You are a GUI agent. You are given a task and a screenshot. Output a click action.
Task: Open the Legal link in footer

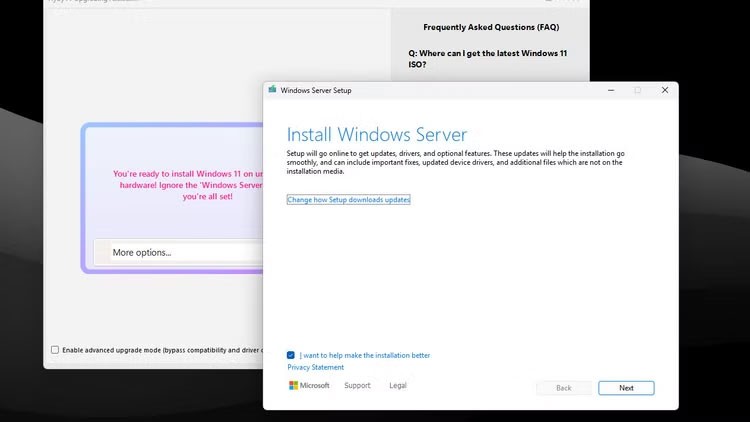(x=397, y=385)
